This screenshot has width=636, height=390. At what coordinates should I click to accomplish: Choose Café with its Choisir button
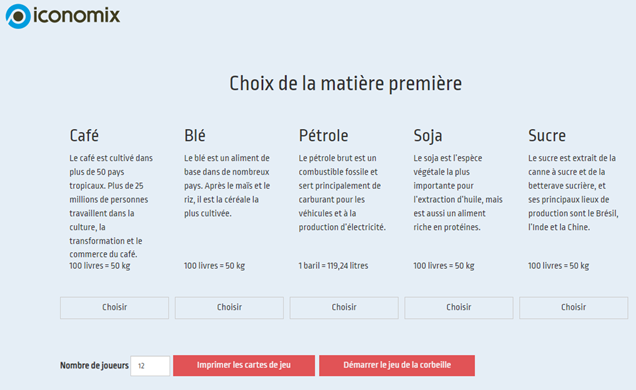pyautogui.click(x=114, y=308)
